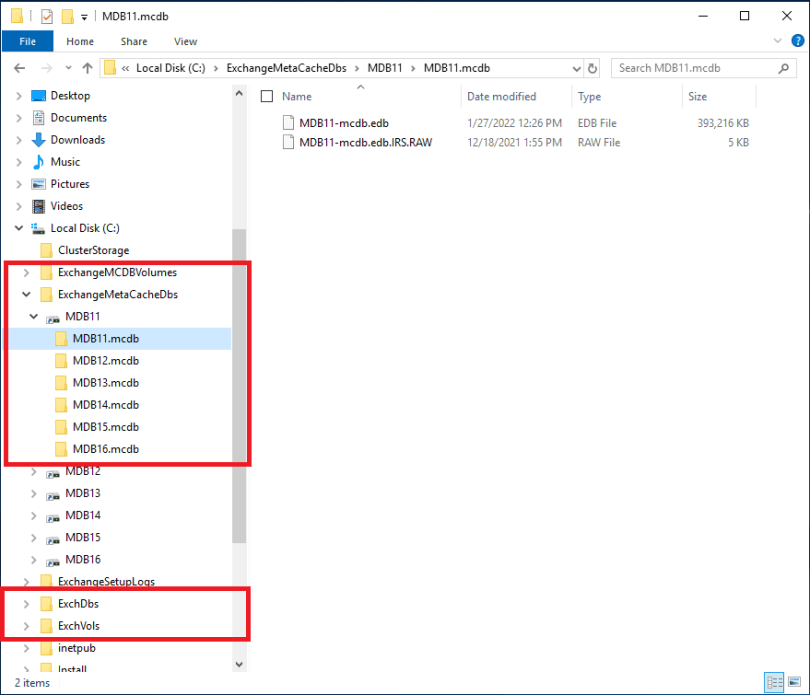Click the Help question mark icon
Image resolution: width=810 pixels, height=695 pixels.
tap(796, 42)
